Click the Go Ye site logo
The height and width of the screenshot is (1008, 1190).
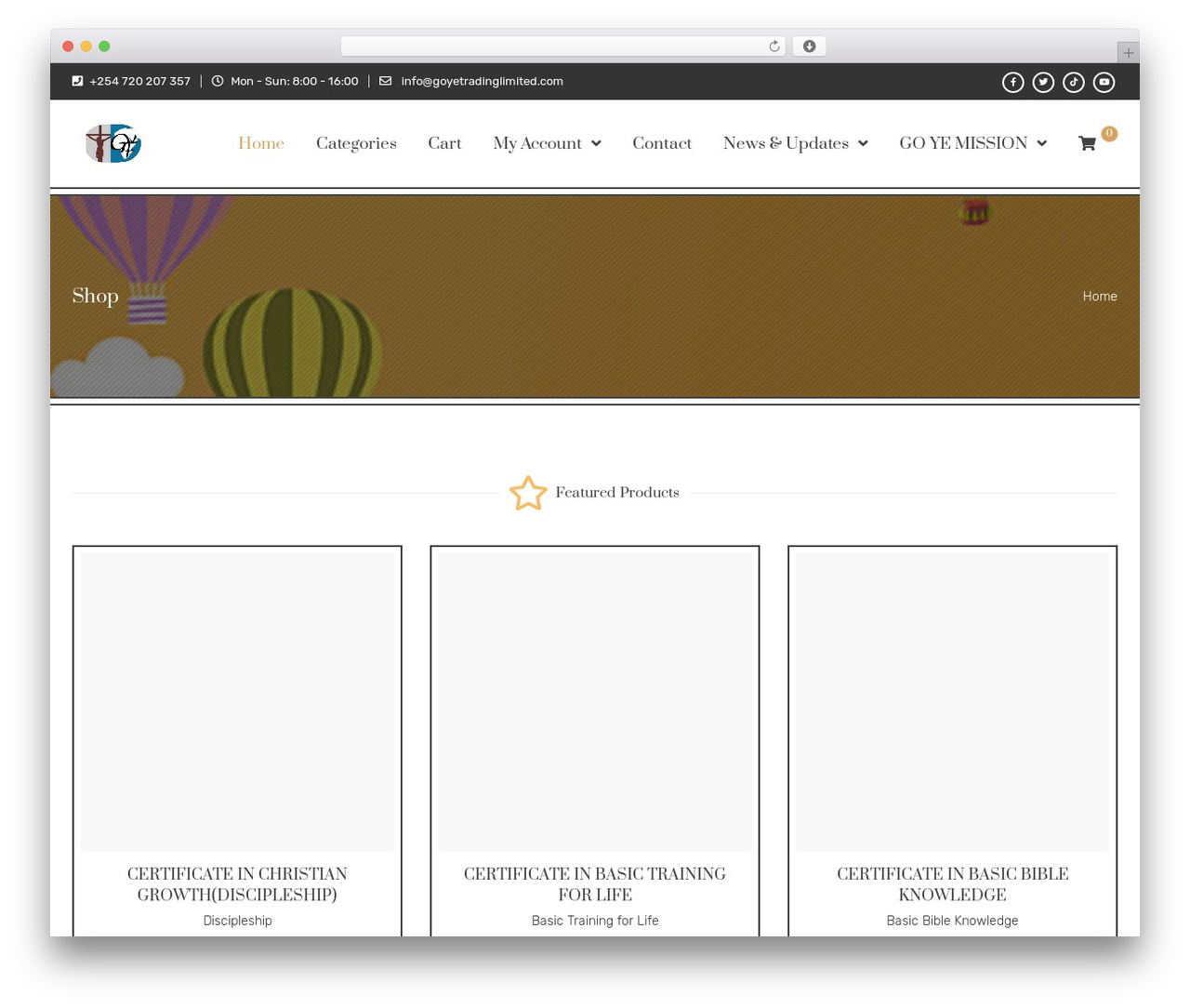(112, 143)
